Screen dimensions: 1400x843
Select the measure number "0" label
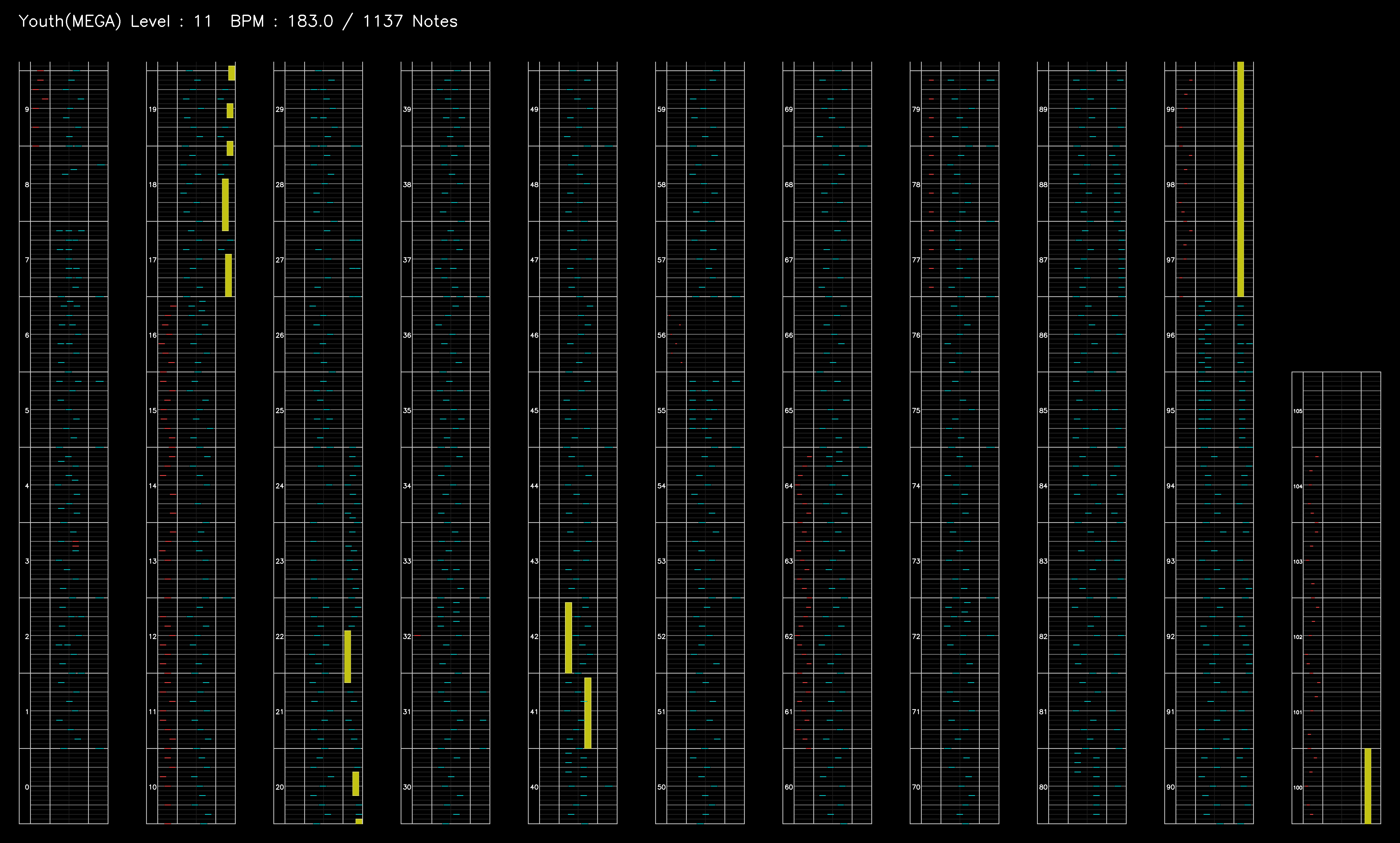pos(27,787)
